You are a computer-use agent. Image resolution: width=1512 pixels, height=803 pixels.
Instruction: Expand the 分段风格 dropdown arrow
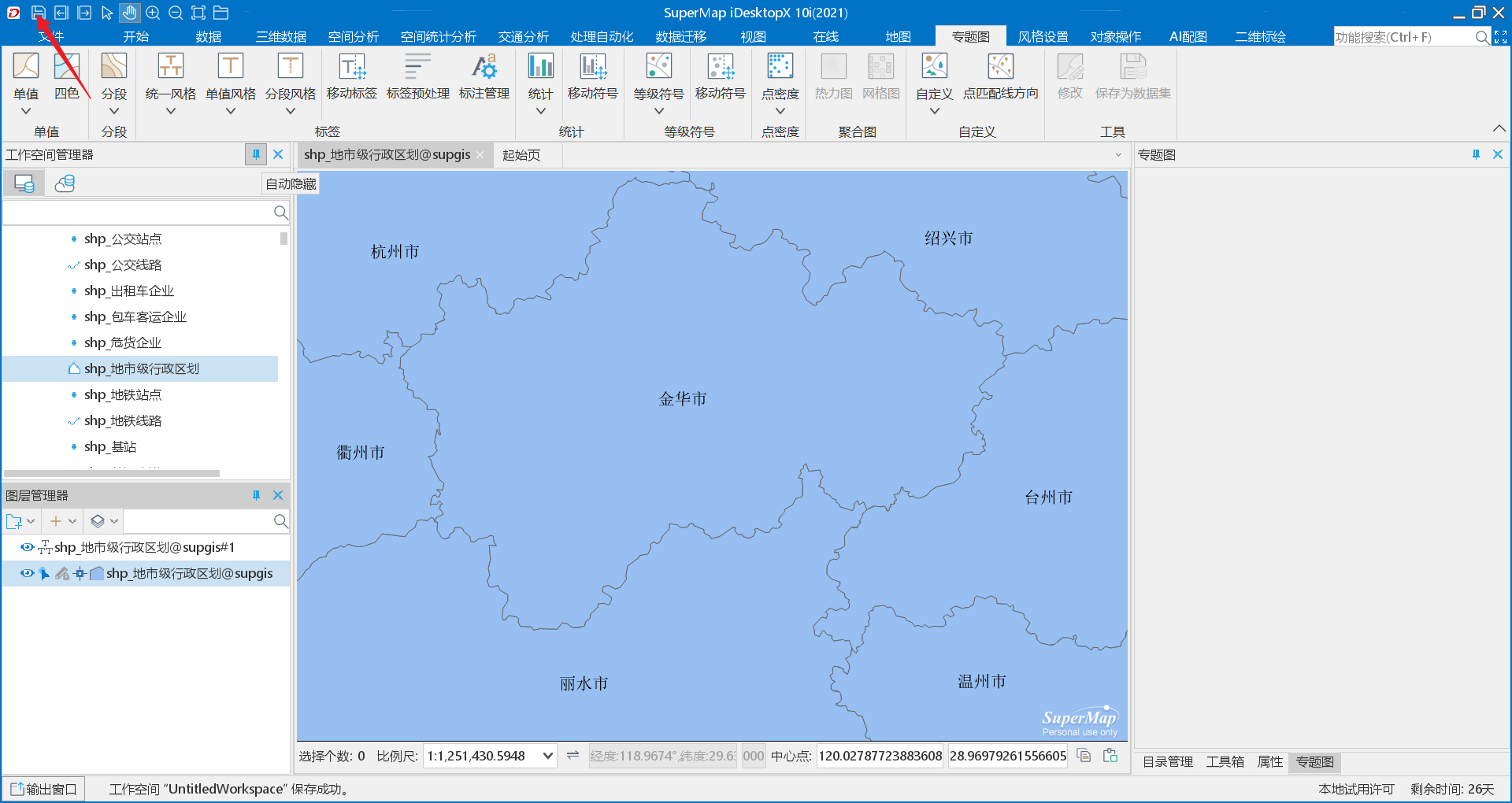coord(291,111)
